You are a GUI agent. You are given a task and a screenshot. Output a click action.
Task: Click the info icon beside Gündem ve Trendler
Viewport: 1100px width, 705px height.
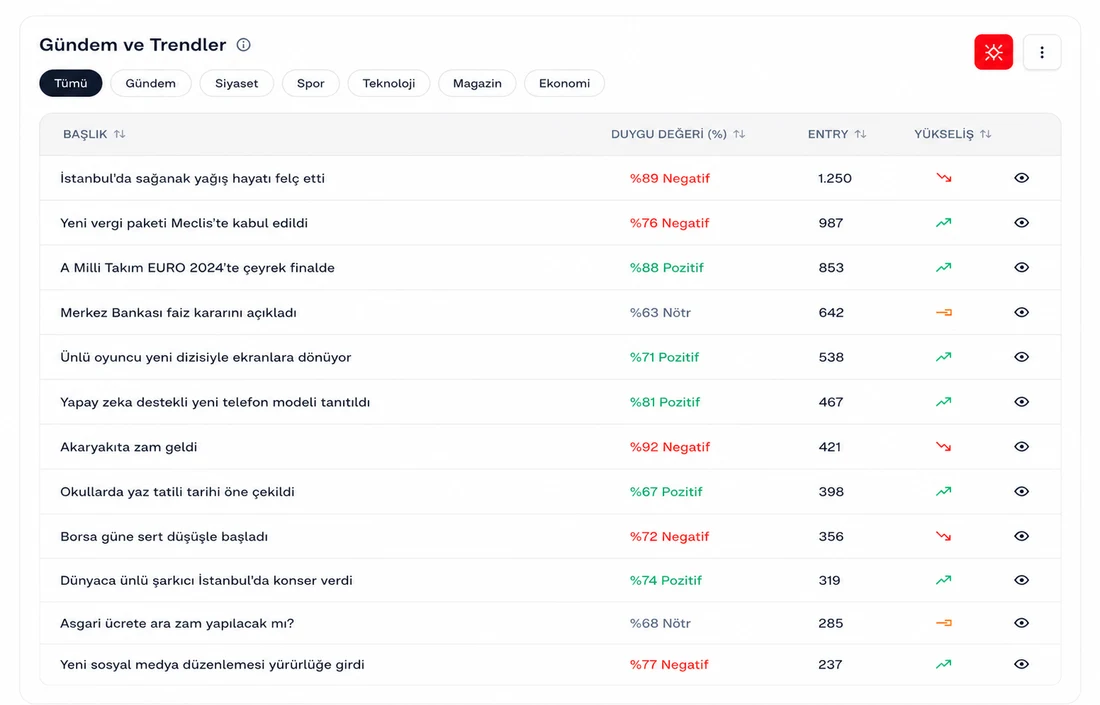[243, 45]
